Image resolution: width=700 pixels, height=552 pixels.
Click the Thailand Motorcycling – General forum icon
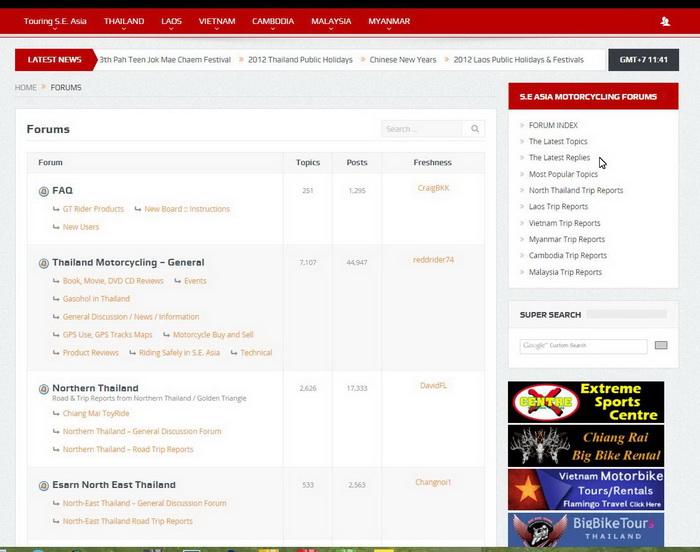pos(43,263)
